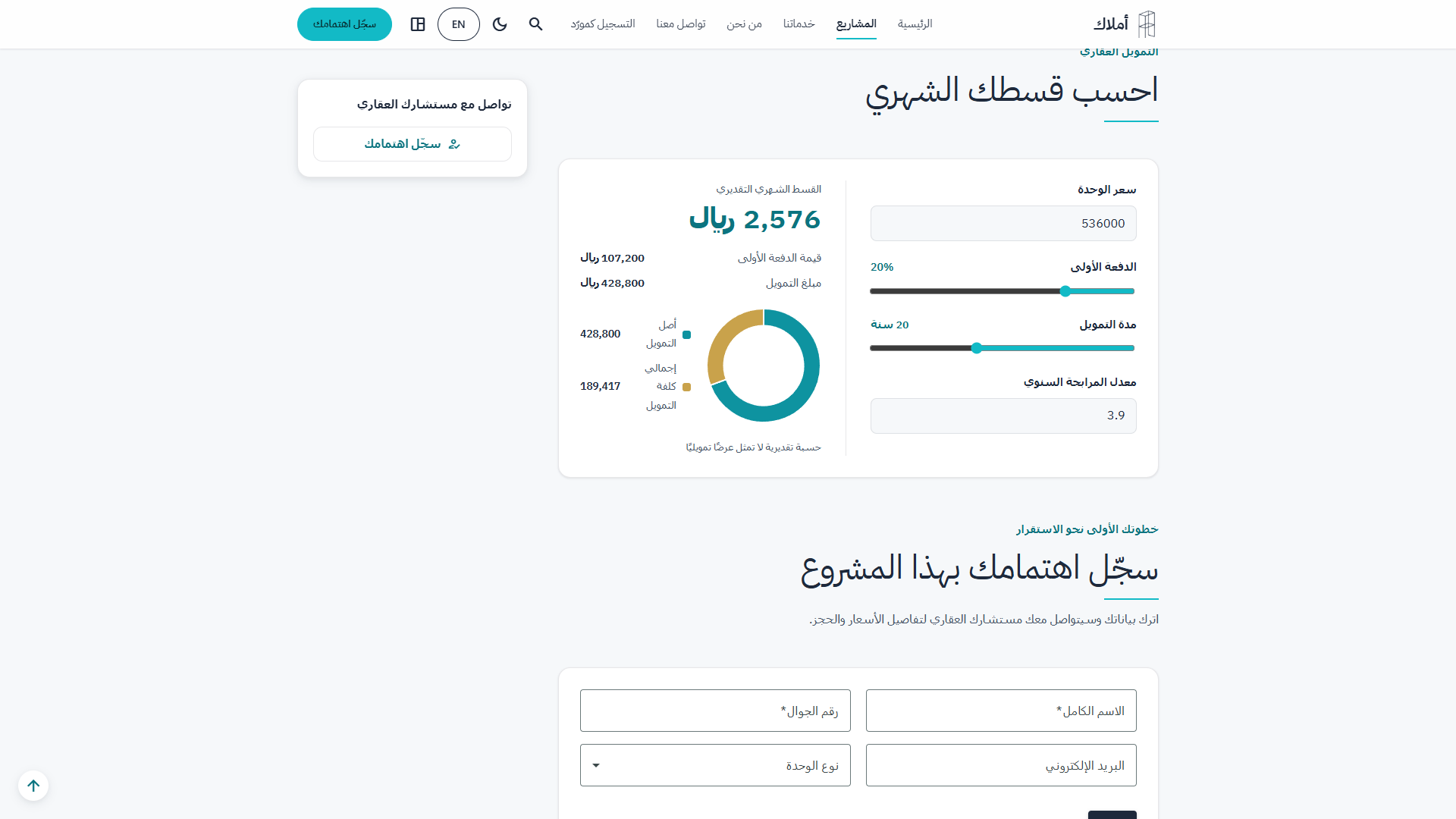
Task: Click the 107,200 ريال down payment value
Action: tap(612, 258)
